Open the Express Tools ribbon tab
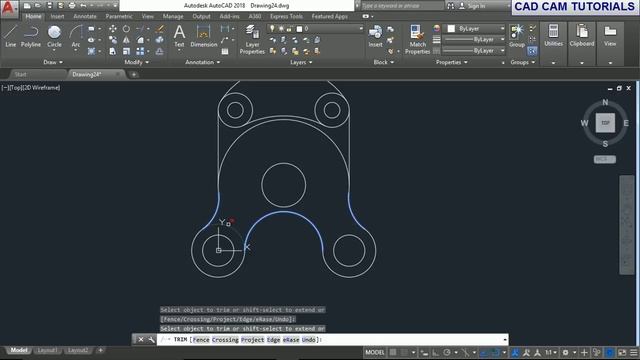640x360 pixels. tap(286, 16)
